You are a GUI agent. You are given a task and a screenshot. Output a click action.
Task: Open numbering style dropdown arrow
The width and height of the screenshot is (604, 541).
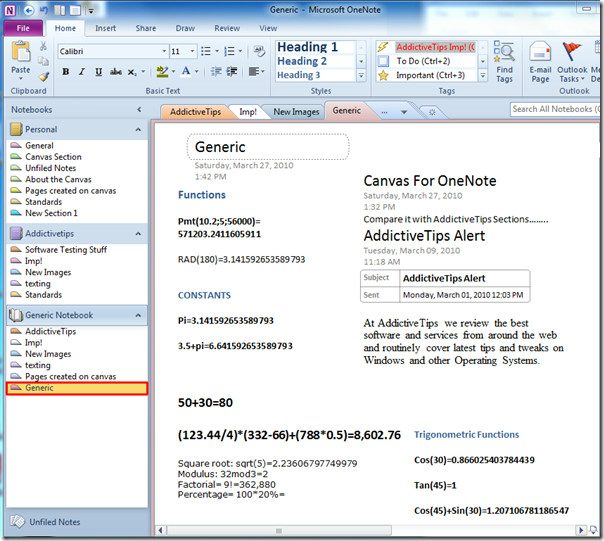coord(240,51)
